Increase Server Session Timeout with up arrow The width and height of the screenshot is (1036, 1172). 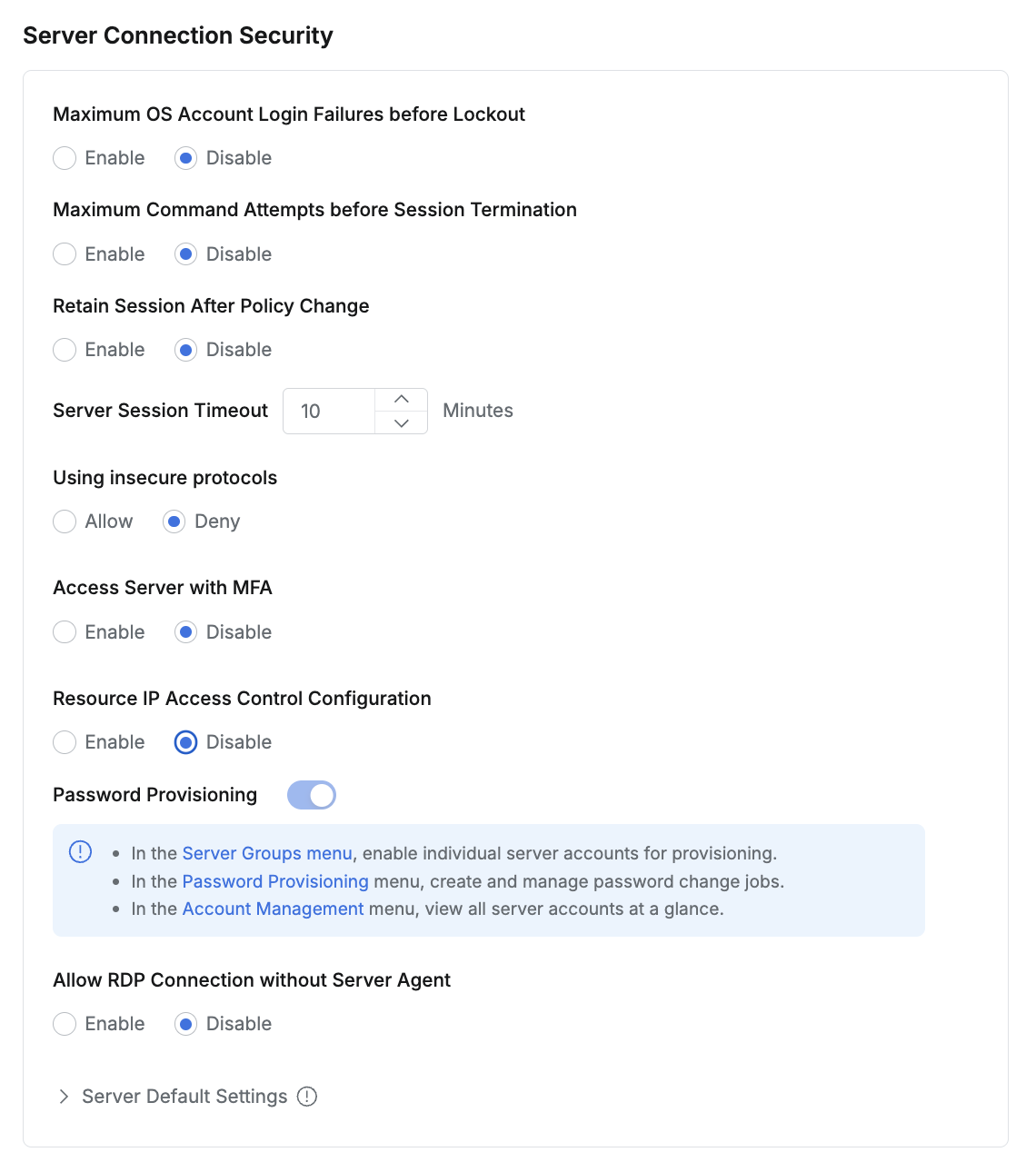pos(401,400)
